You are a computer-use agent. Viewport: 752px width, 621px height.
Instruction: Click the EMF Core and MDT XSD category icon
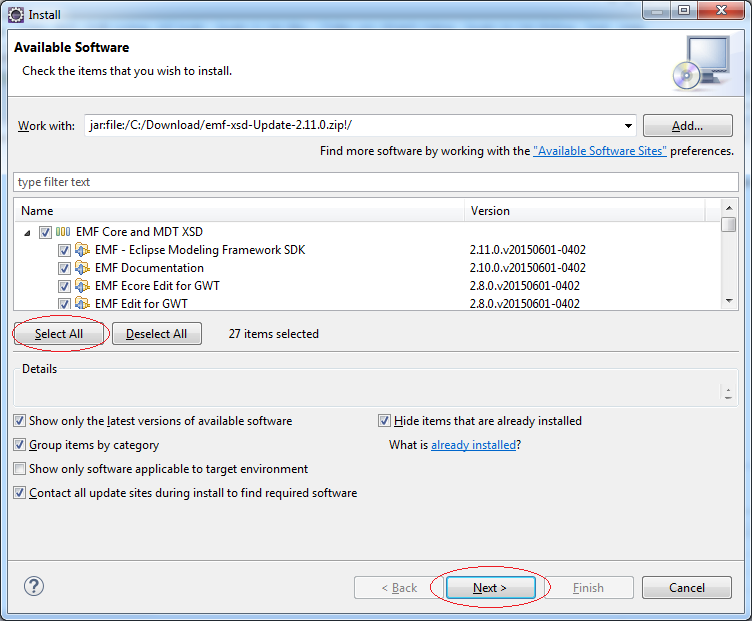pos(63,232)
